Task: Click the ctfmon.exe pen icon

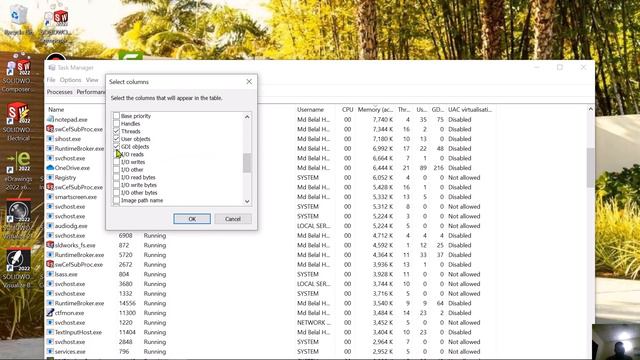Action: (x=50, y=313)
